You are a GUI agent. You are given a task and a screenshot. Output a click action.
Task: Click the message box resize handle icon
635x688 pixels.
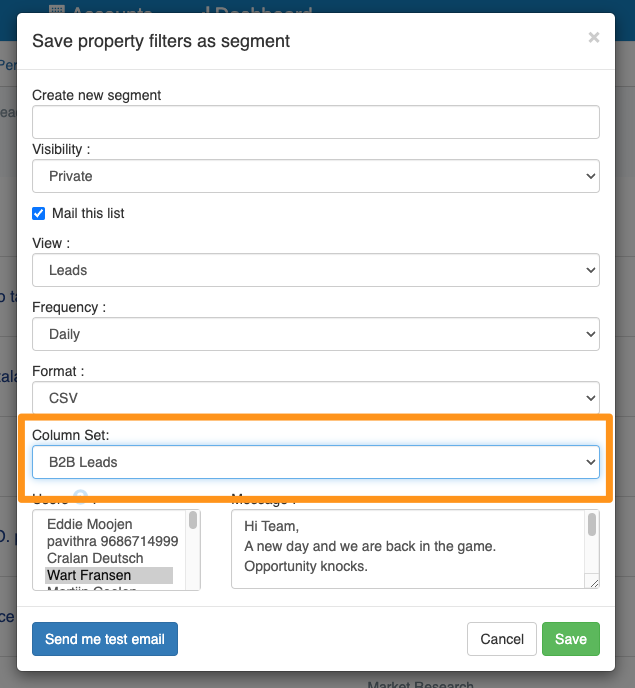tap(594, 583)
